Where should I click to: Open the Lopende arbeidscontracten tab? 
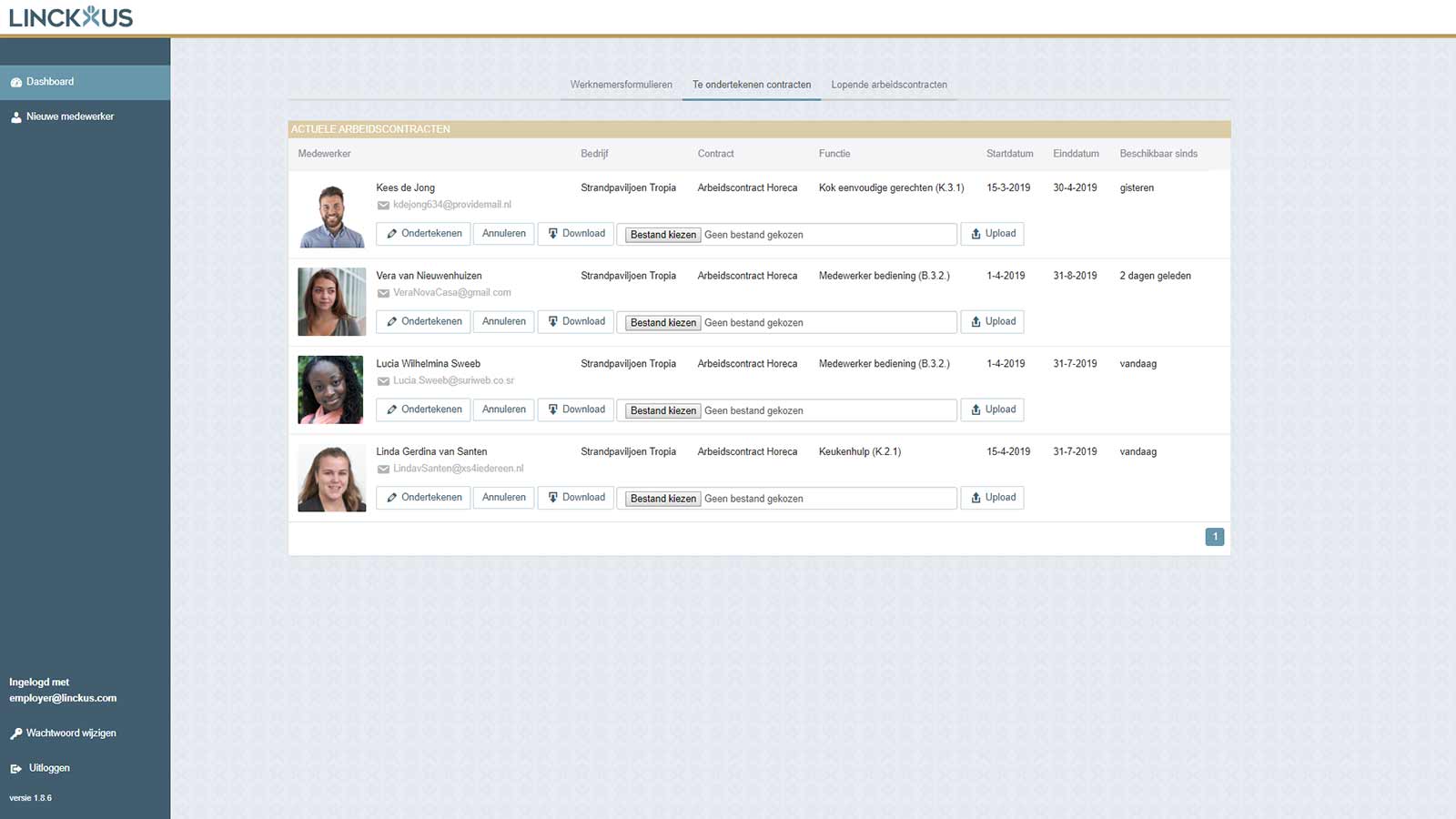pos(888,85)
